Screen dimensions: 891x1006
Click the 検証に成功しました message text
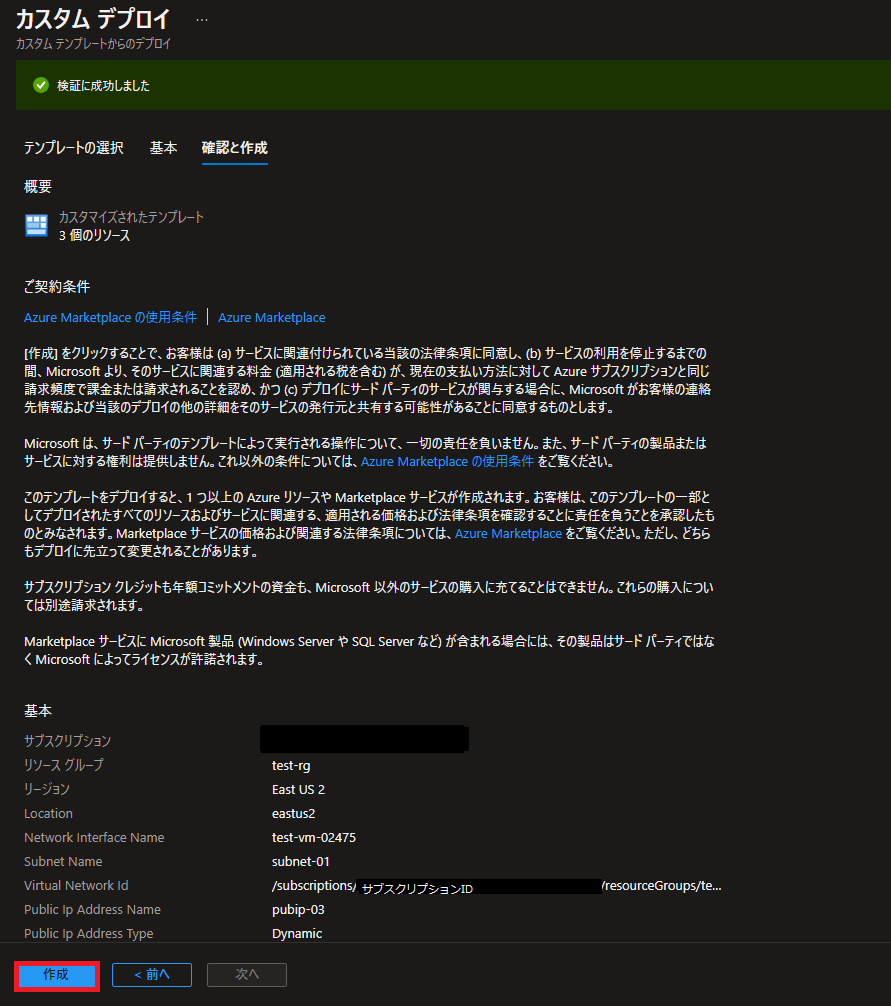pos(103,85)
